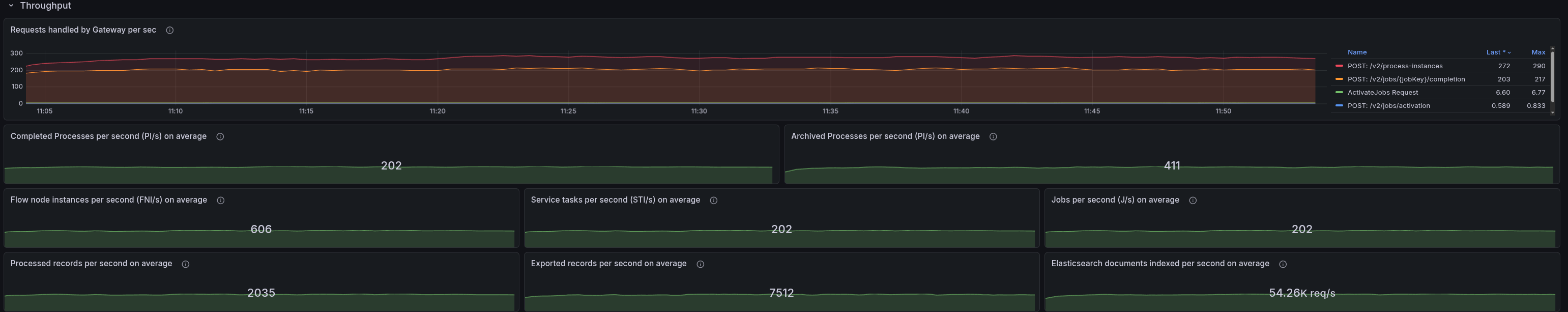Toggle POST: /v2/jobs/{jobKey}/completion legend series
The width and height of the screenshot is (1568, 312).
[x=1406, y=79]
